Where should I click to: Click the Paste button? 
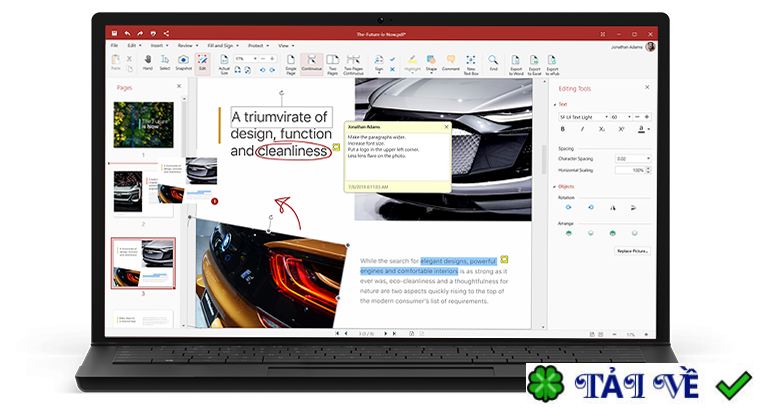(x=115, y=62)
